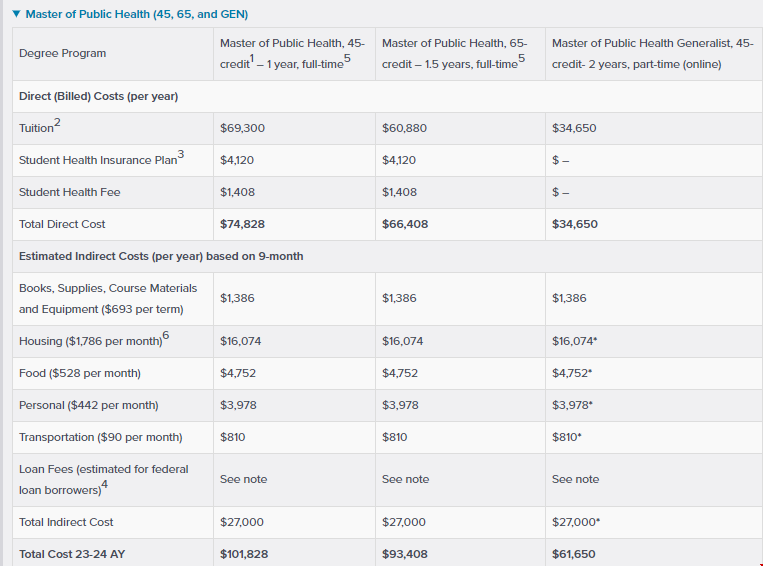Viewport: 763px width, 566px height.
Task: Open footnote 3 beside Student Health Insurance Plan
Action: pyautogui.click(x=181, y=154)
